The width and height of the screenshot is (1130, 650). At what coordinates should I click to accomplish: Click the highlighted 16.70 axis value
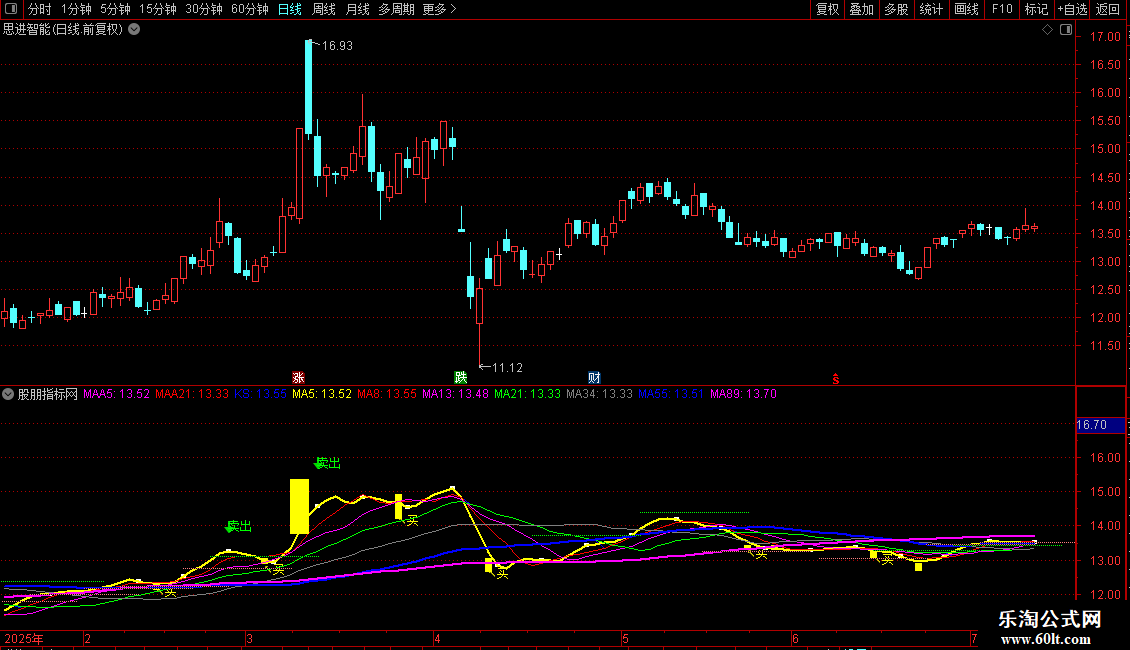coord(1100,425)
